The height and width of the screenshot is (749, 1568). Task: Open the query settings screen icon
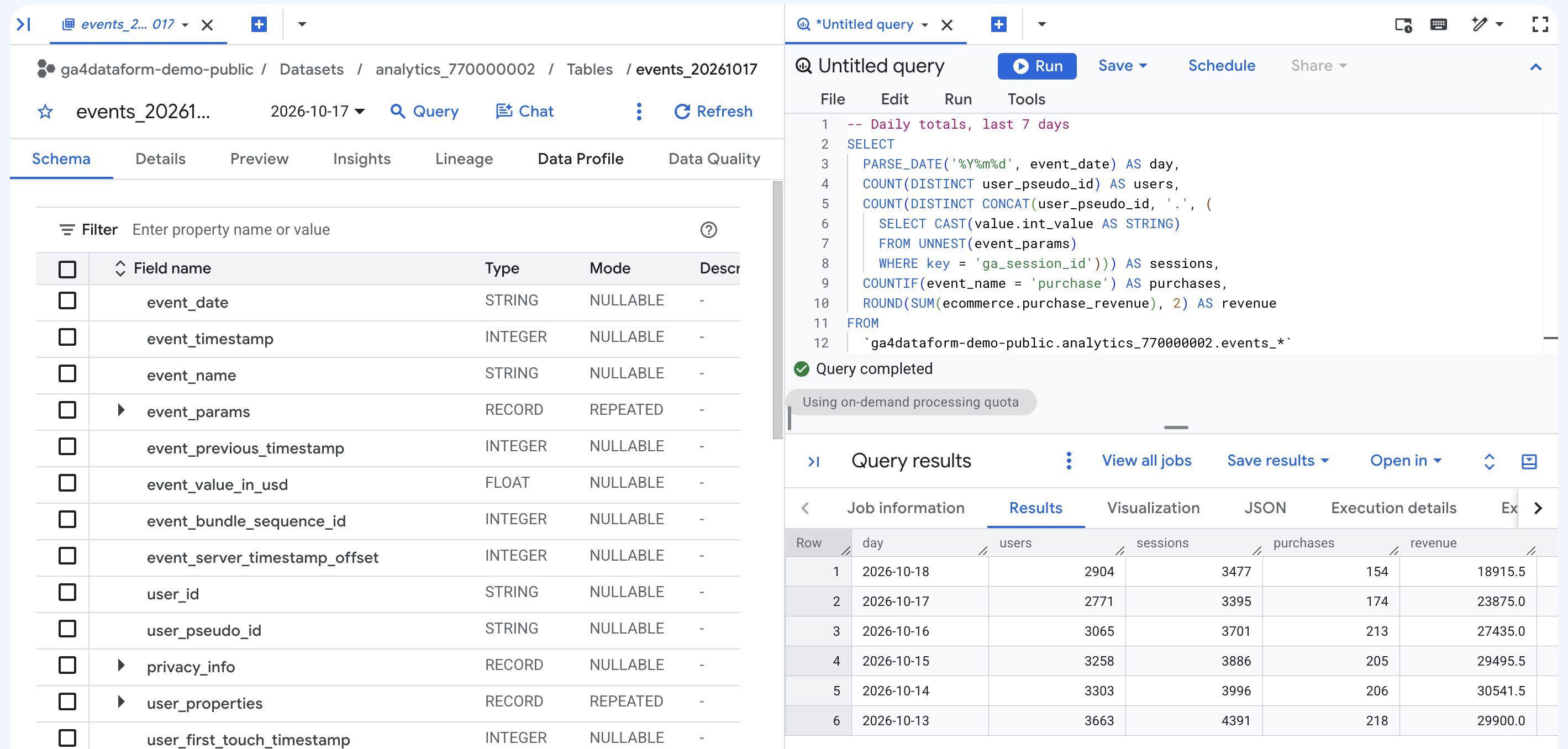coord(1403,25)
